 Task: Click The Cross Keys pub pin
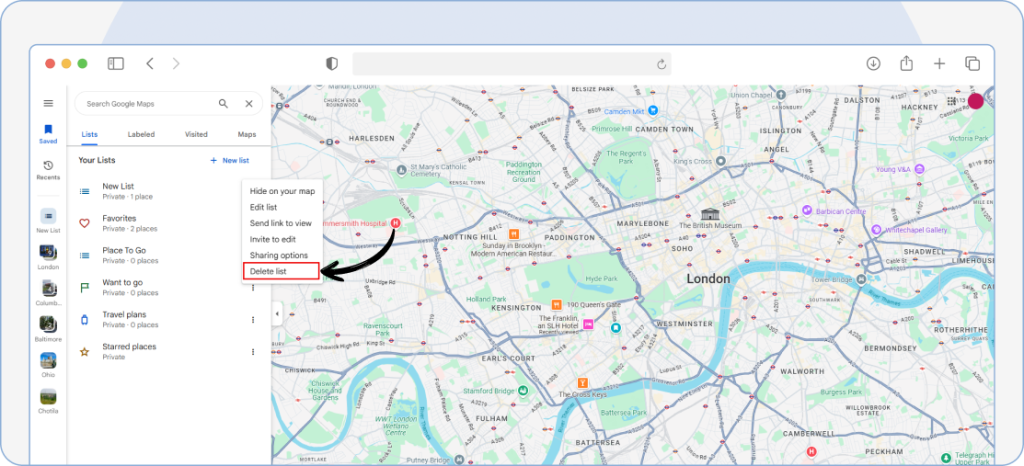point(583,382)
